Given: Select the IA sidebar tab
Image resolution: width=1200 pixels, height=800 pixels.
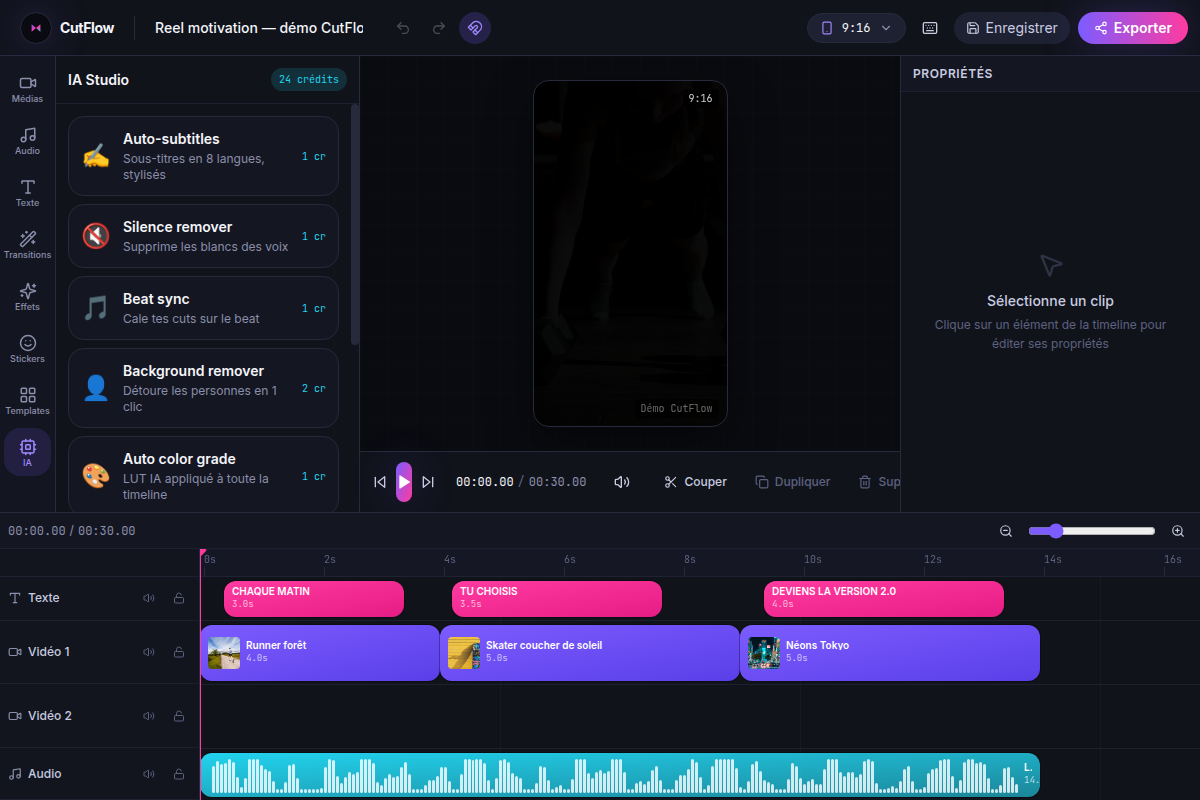Looking at the screenshot, I should click(28, 453).
